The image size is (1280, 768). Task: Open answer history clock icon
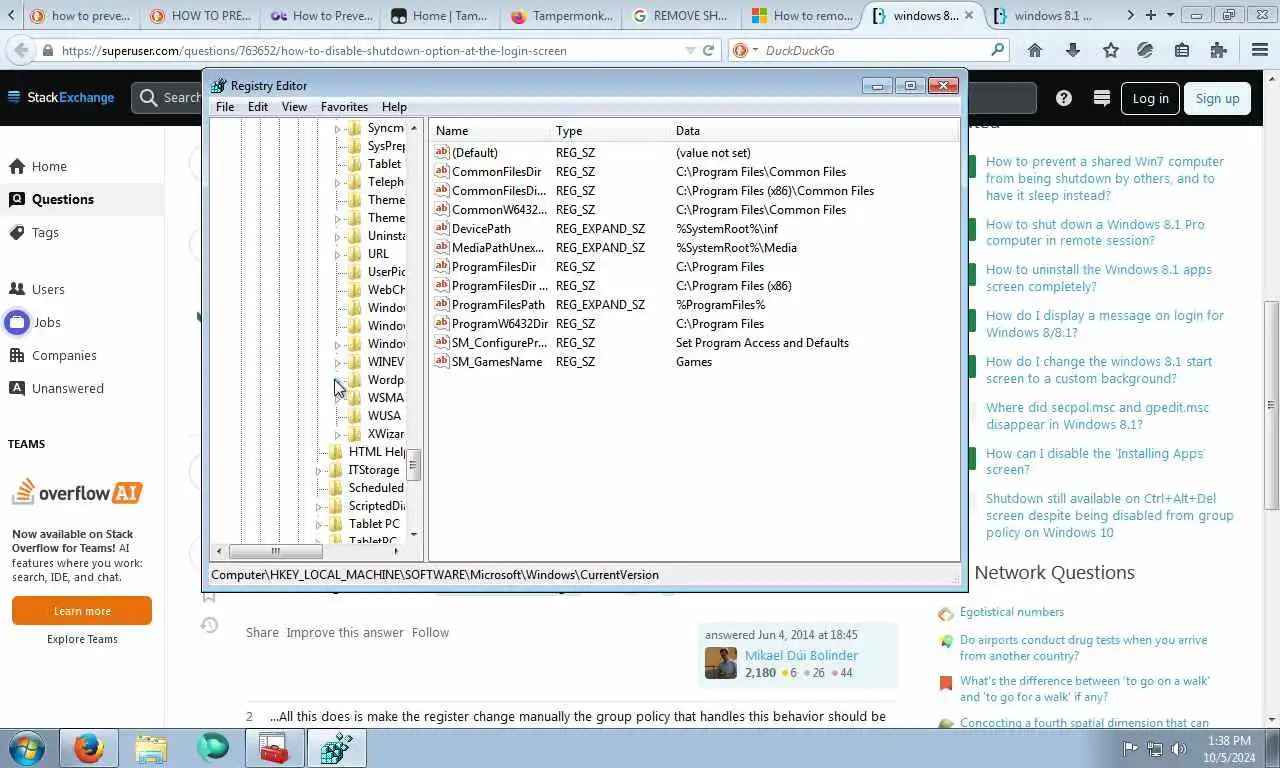pyautogui.click(x=209, y=625)
